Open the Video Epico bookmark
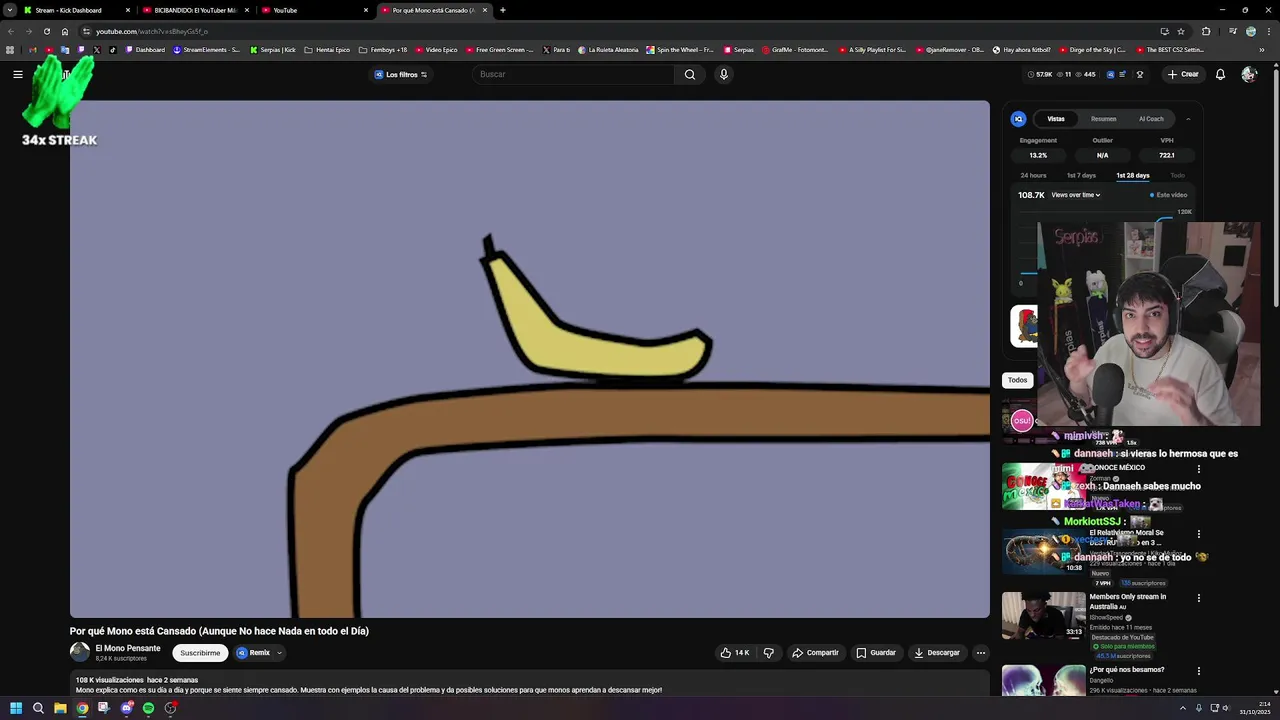 coord(435,50)
